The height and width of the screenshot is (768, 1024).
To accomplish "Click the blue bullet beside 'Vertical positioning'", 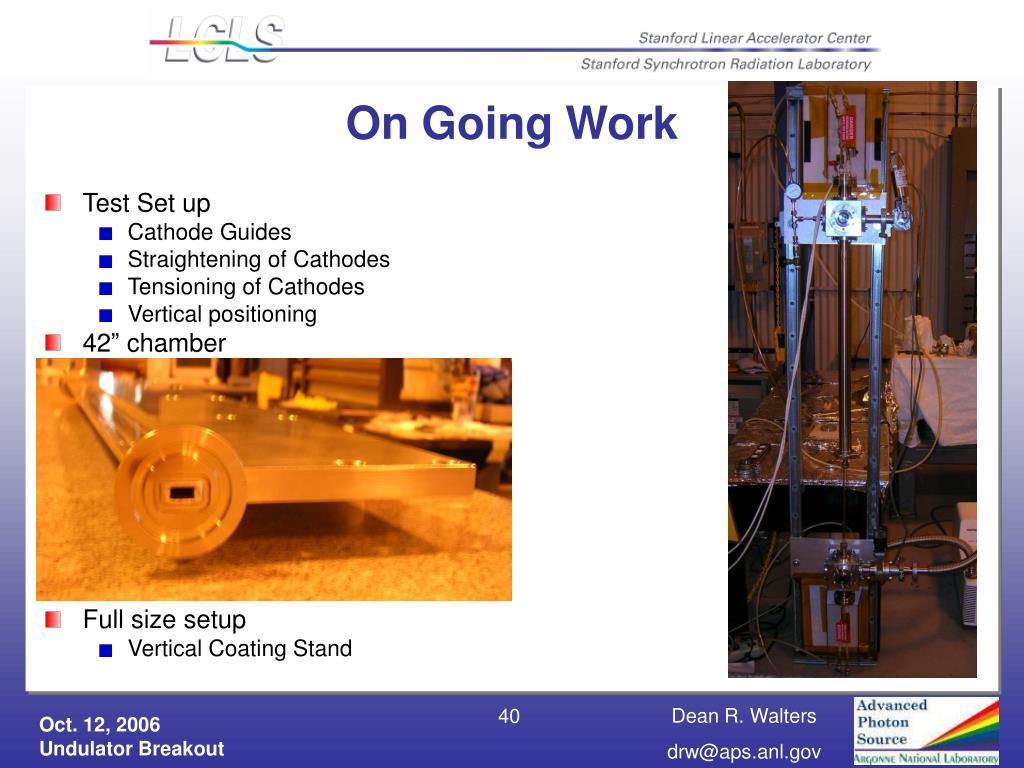I will click(x=106, y=316).
